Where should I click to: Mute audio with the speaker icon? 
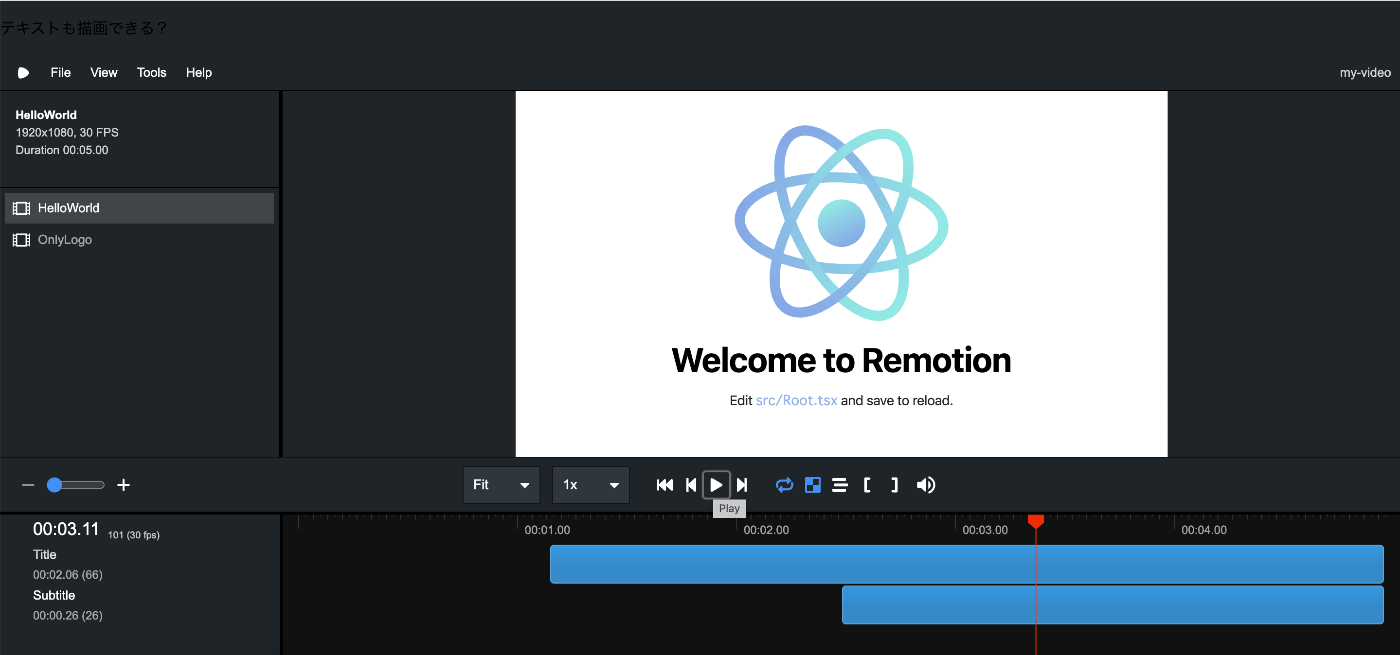pos(925,485)
